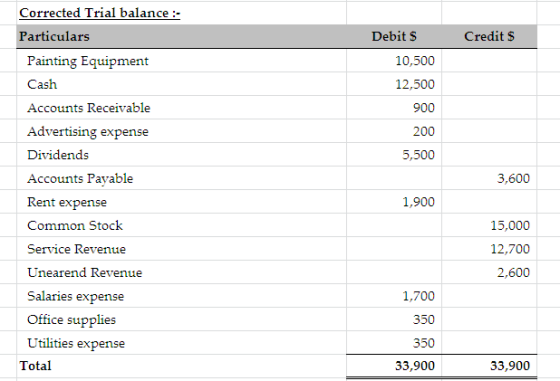Select the 33,900 credit total
Image resolution: width=560 pixels, height=381 pixels.
click(x=510, y=366)
